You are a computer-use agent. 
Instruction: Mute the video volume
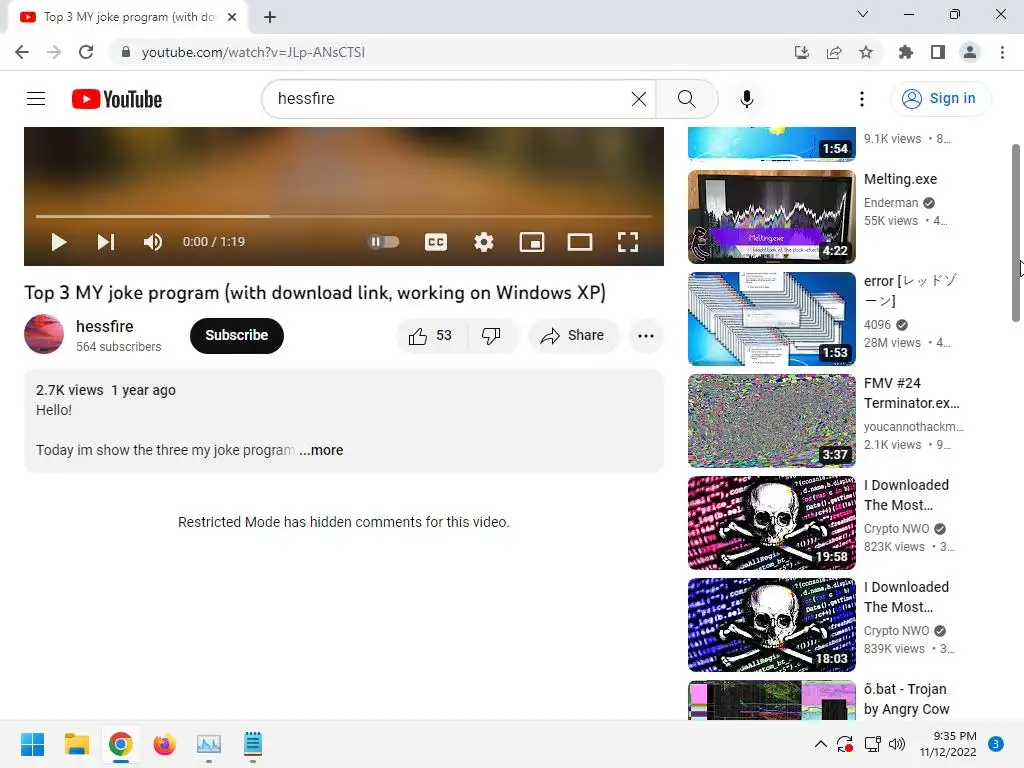pos(153,242)
